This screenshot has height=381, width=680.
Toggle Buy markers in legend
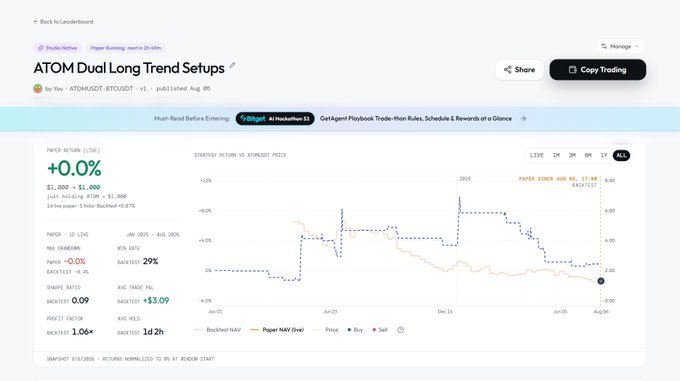pyautogui.click(x=355, y=330)
